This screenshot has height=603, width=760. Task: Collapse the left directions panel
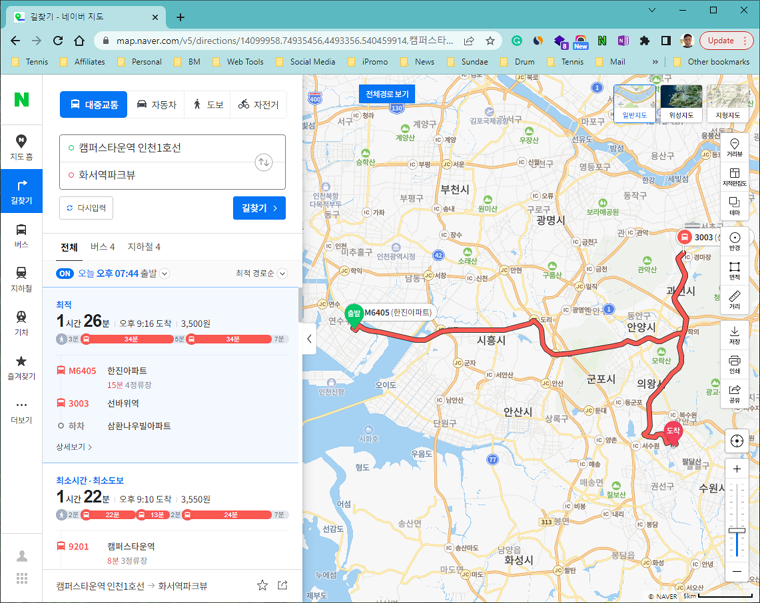coord(309,339)
